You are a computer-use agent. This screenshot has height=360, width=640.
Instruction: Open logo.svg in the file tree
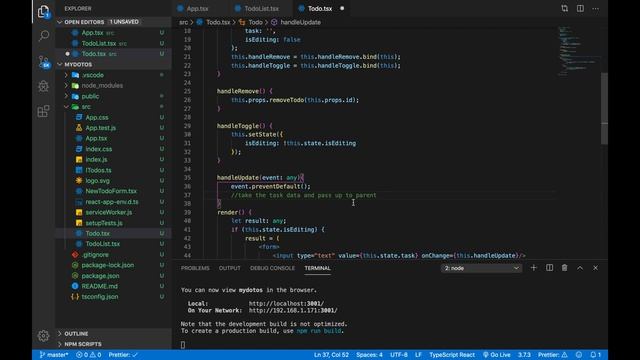97,180
